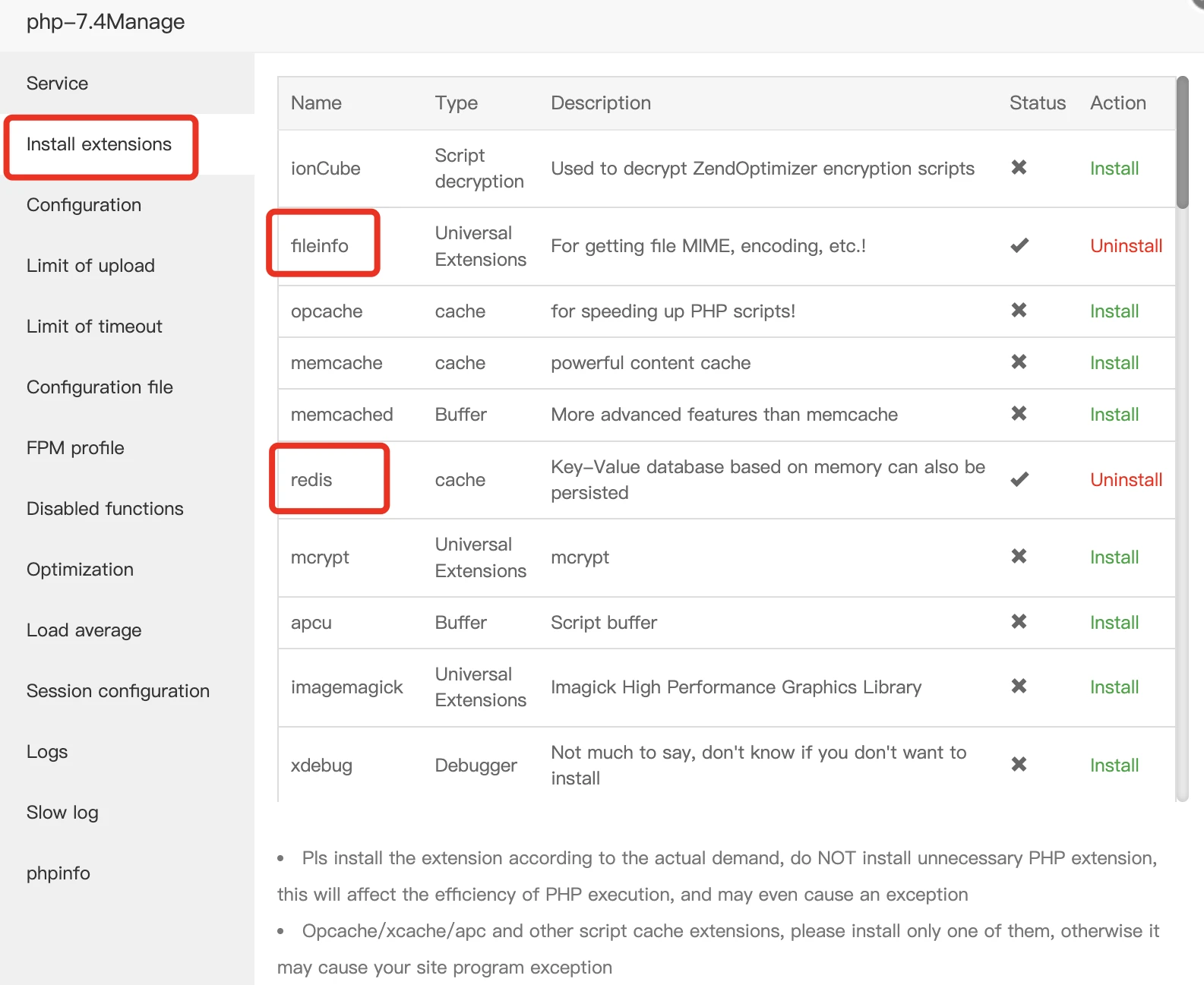Install the xdebug debugger extension
This screenshot has height=985, width=1204.
(1114, 766)
